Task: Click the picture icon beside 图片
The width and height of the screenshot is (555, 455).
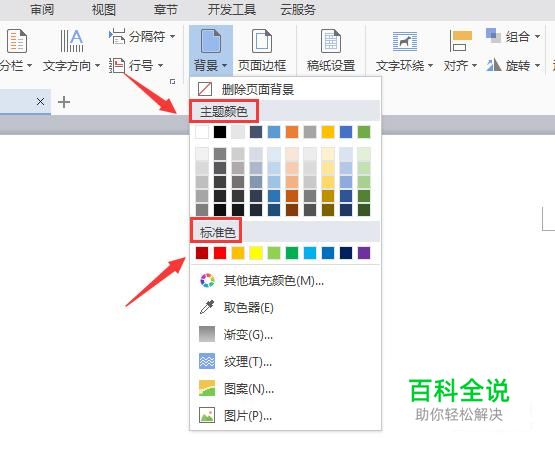Action: click(x=207, y=415)
